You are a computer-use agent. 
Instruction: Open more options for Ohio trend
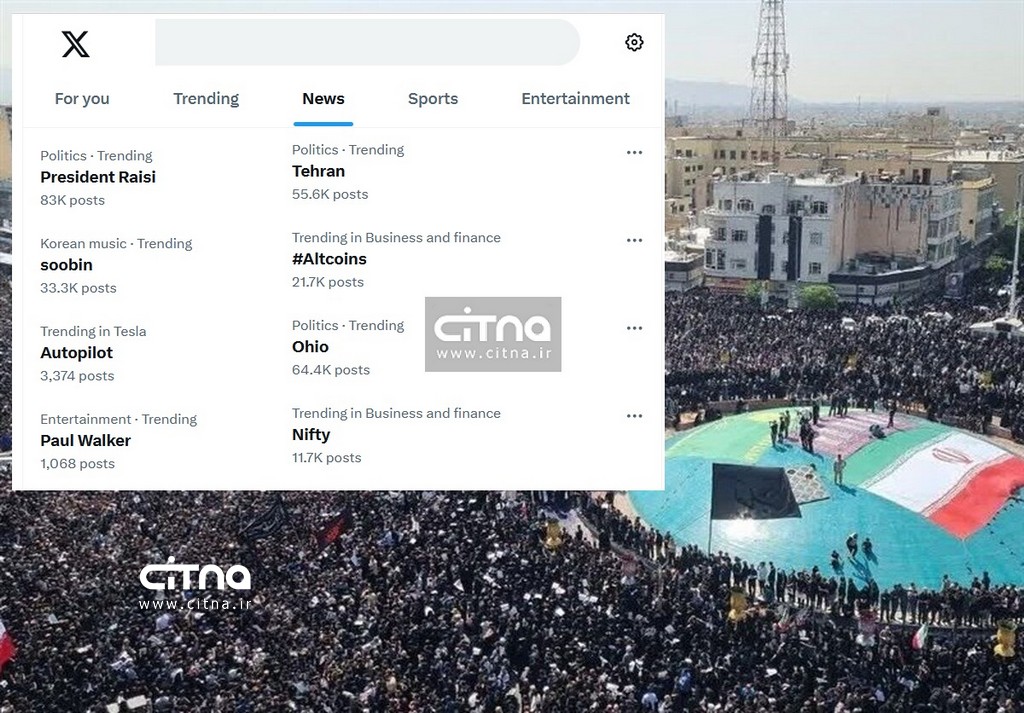pos(634,328)
